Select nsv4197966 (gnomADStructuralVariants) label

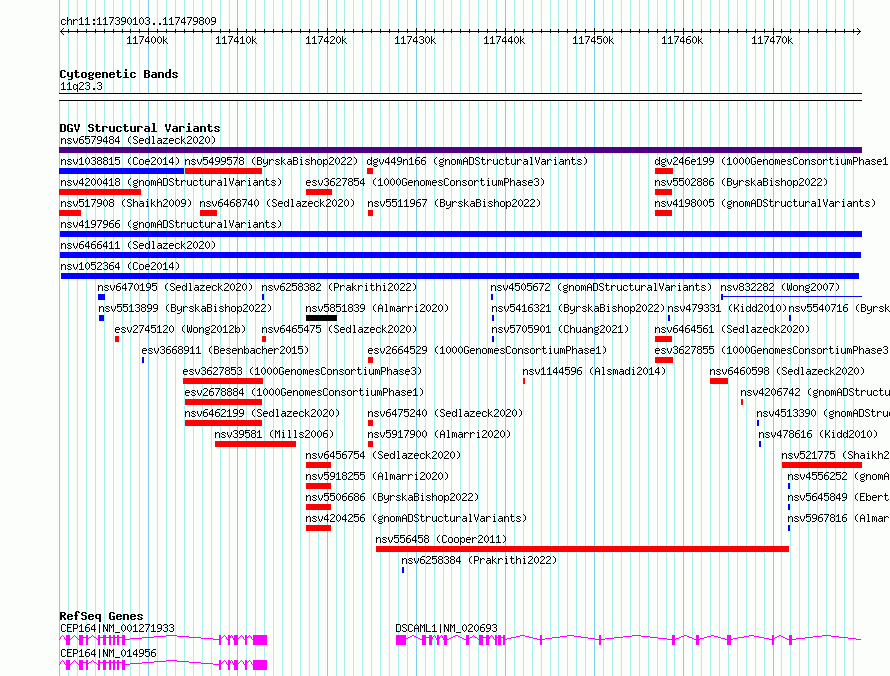pyautogui.click(x=171, y=224)
